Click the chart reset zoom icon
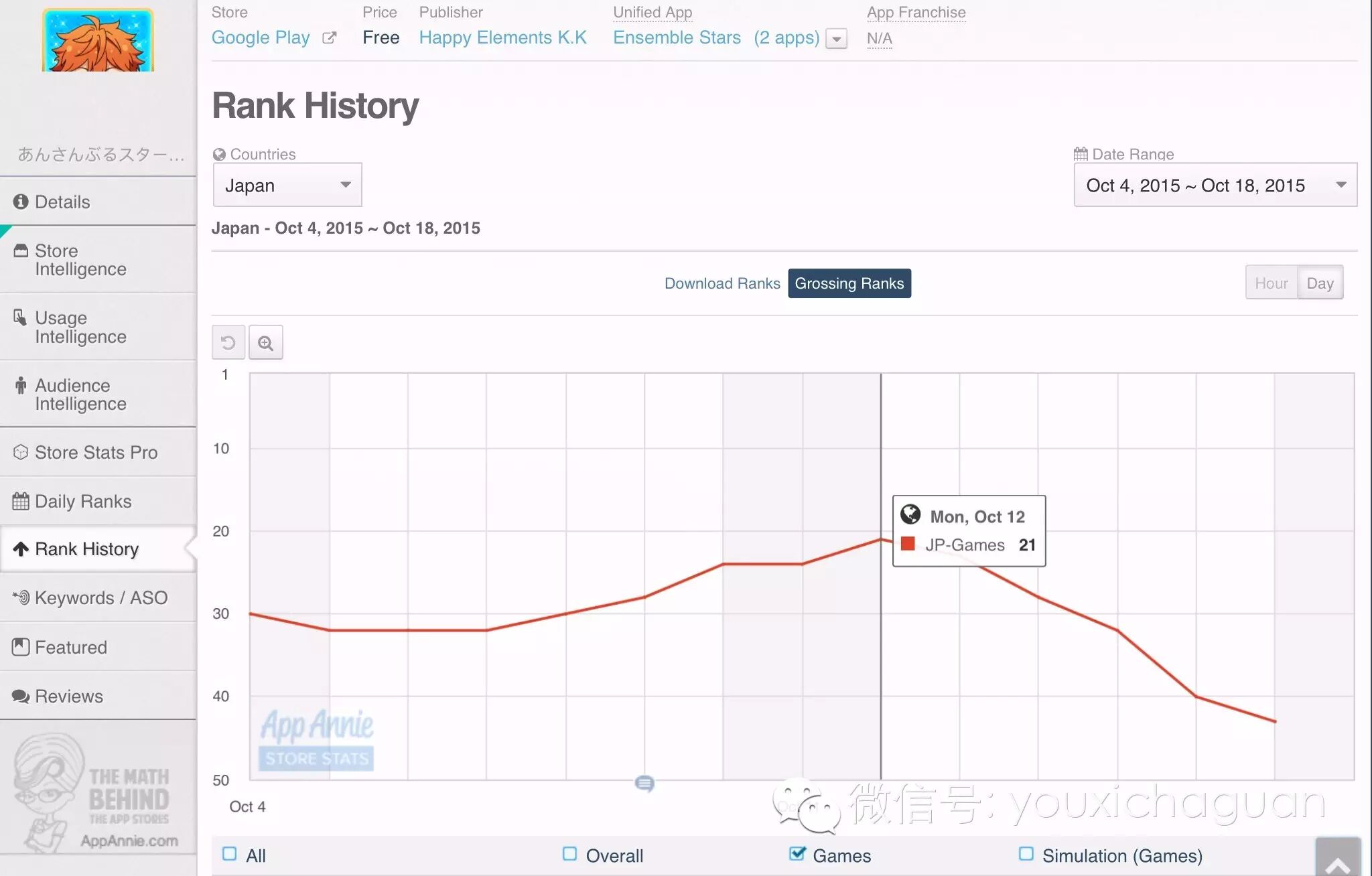This screenshot has width=1372, height=876. (228, 343)
